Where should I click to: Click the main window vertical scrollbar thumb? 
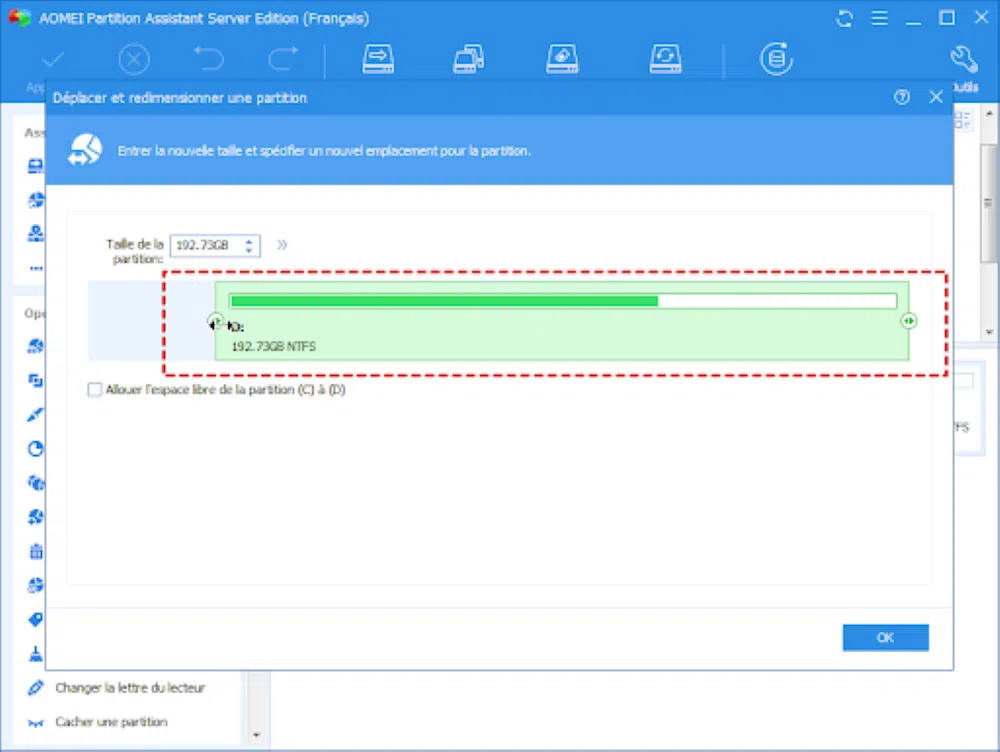[989, 203]
